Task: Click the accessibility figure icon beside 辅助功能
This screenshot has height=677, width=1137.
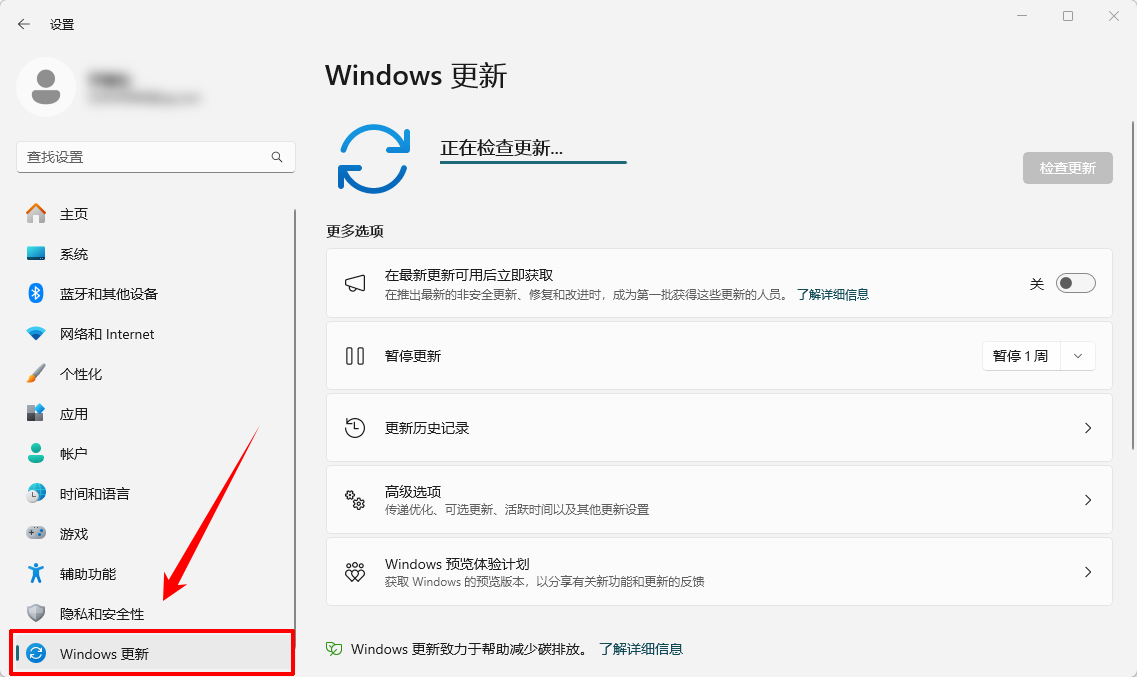Action: point(36,573)
